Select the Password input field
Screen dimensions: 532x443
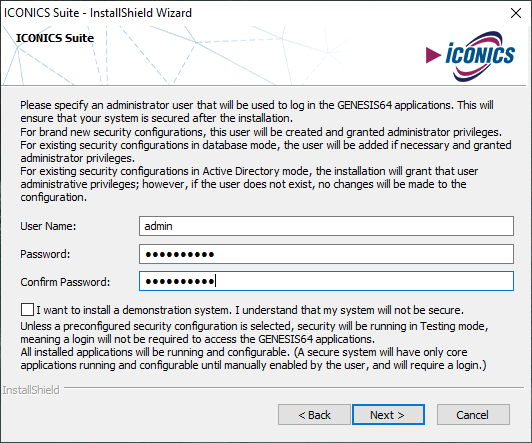(326, 254)
